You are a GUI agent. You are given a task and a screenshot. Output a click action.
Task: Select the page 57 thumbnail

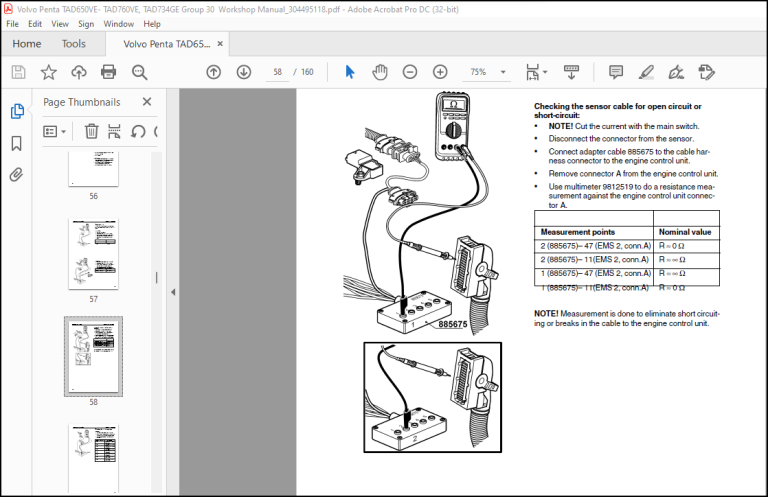(94, 254)
